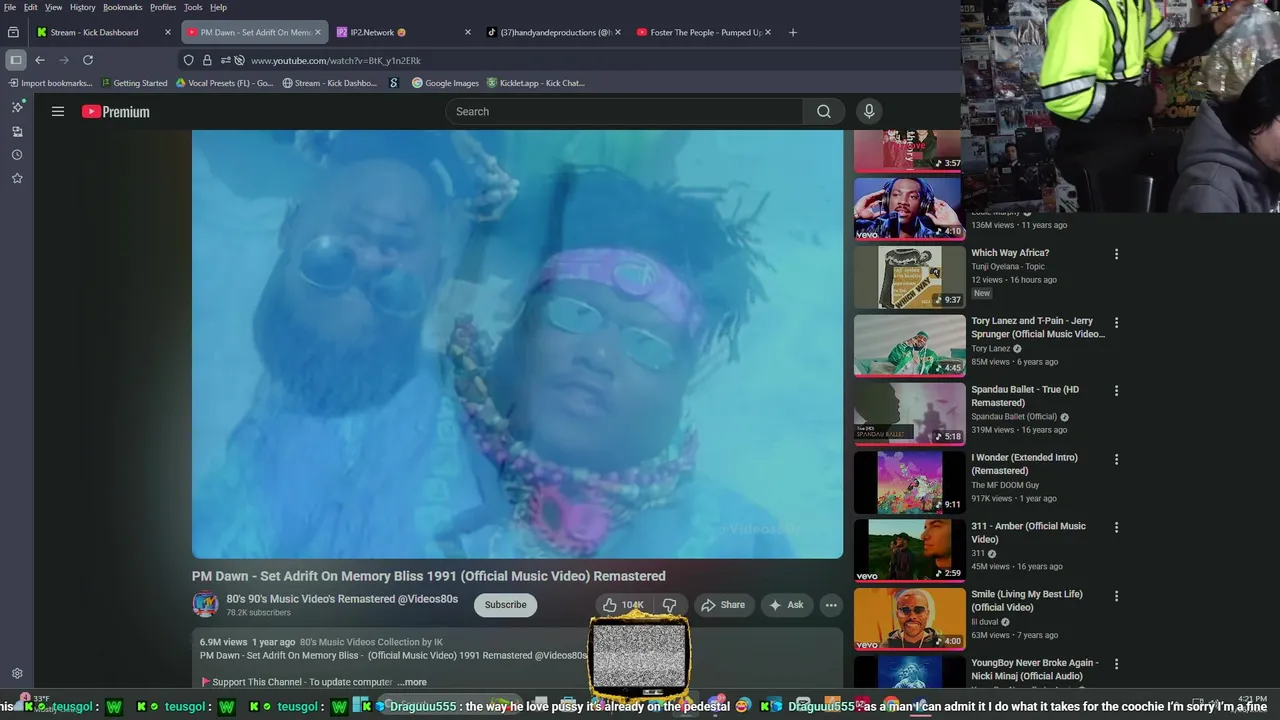
Task: Open more actions ellipsis beside Ask
Action: (x=830, y=605)
